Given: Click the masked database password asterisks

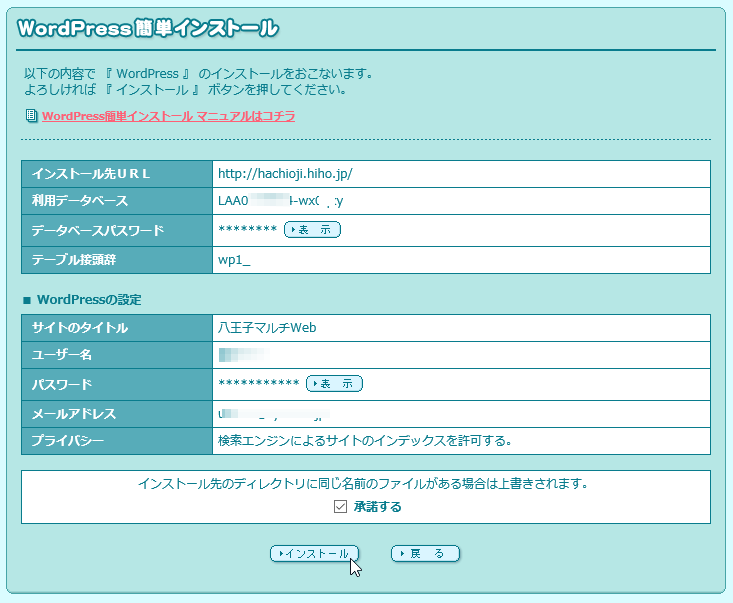Looking at the screenshot, I should pos(248,230).
